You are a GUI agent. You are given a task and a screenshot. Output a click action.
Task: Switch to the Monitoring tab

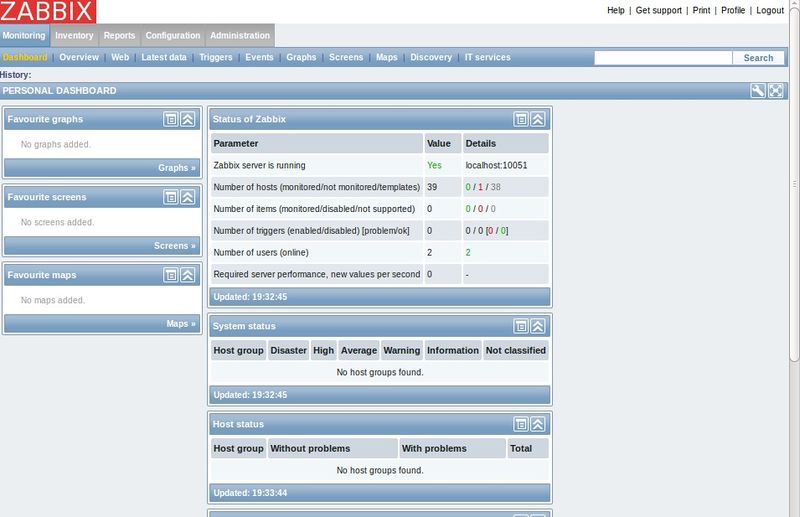click(24, 35)
